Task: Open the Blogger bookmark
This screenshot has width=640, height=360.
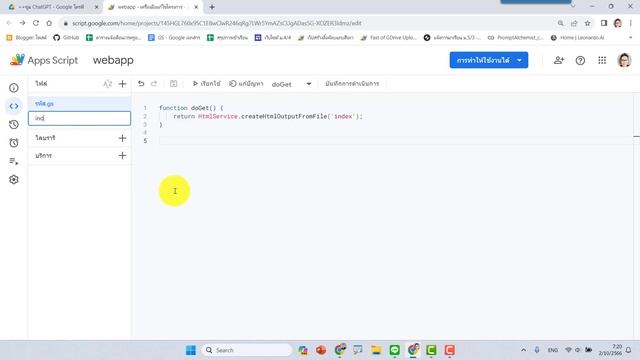Action: pos(26,38)
